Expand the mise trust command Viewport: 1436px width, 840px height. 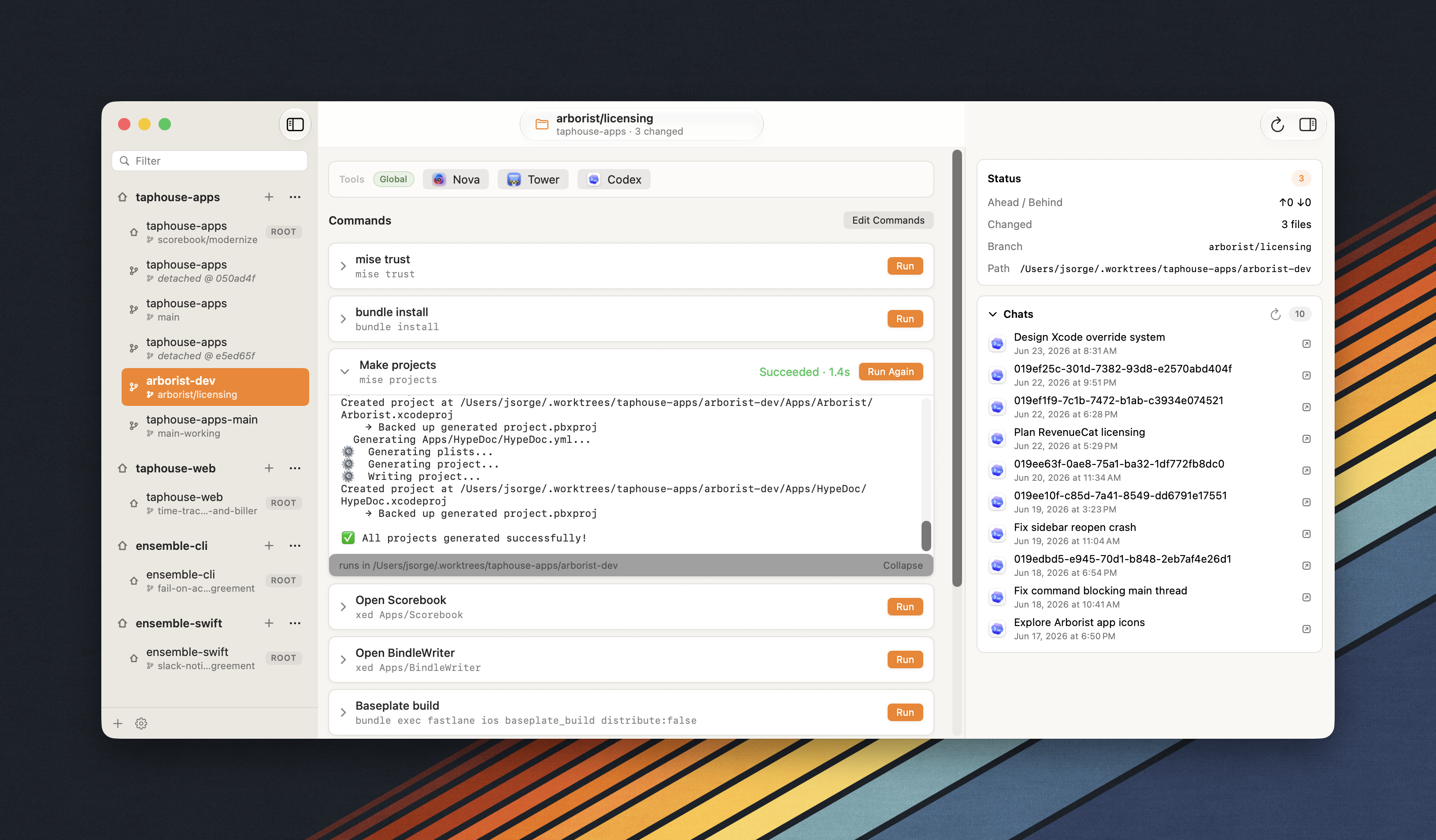(x=343, y=266)
